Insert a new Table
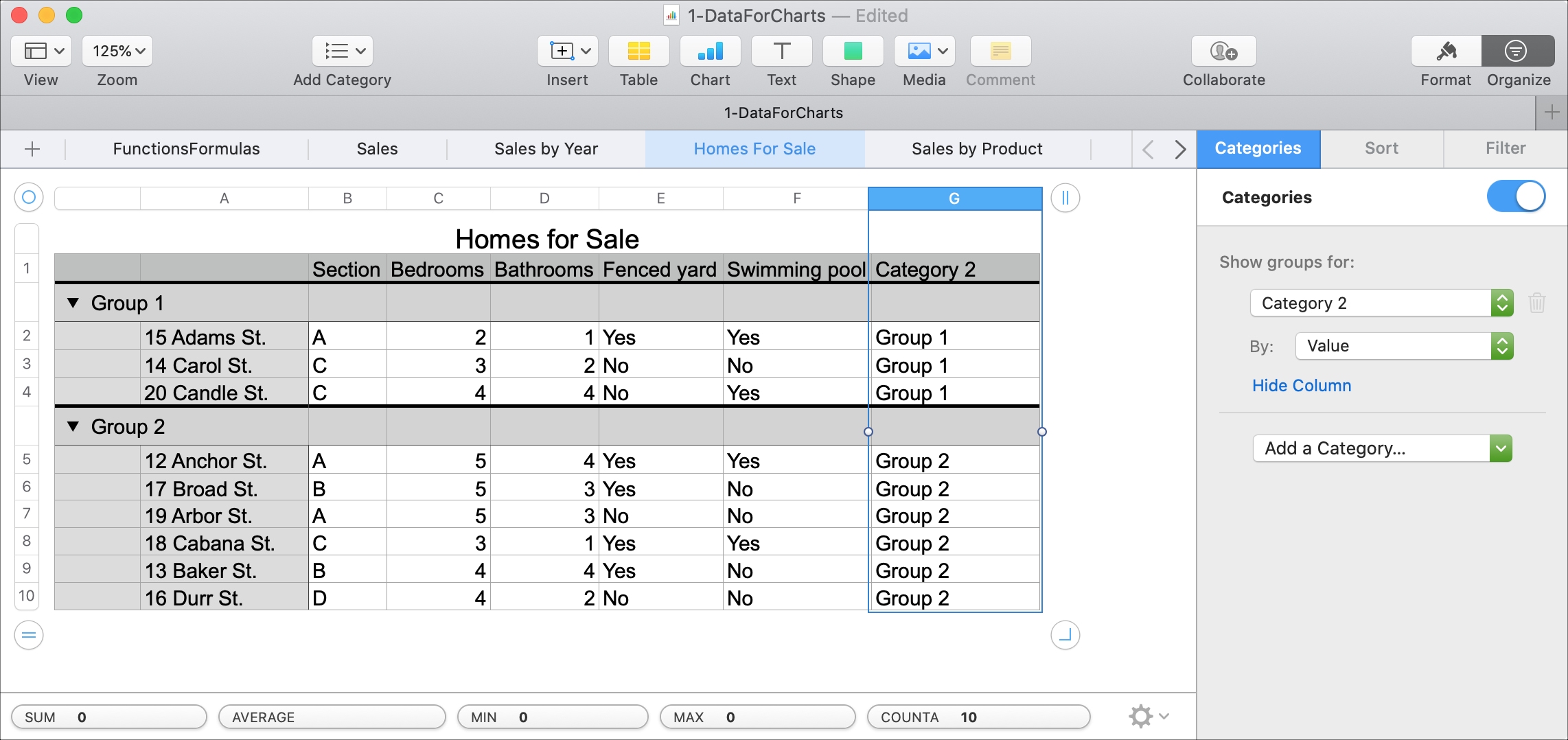Viewport: 1568px width, 740px height. [638, 51]
